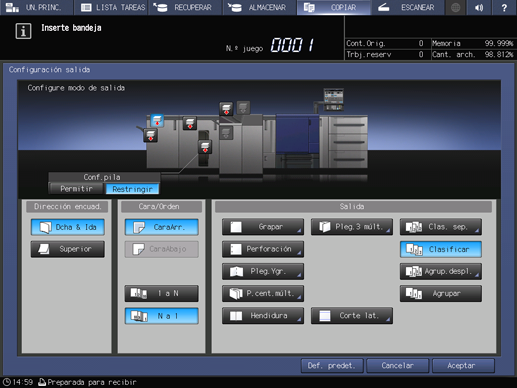This screenshot has height=388, width=517.
Task: Click the machine control panel display in diagram
Action: point(334,99)
